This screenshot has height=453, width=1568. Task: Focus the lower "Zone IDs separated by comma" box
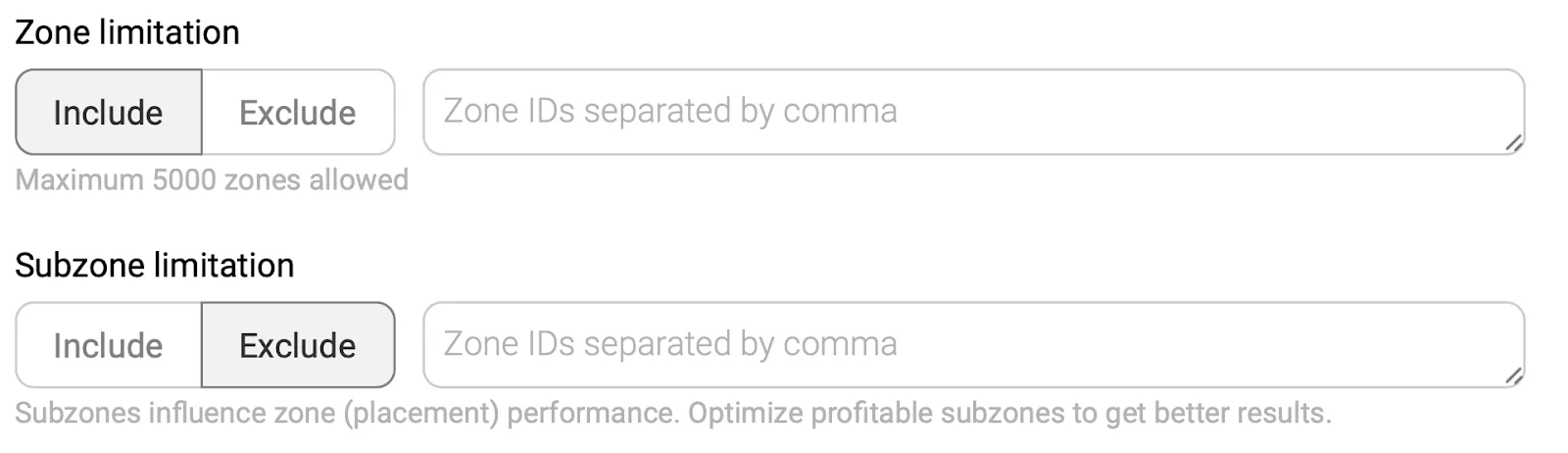click(972, 345)
